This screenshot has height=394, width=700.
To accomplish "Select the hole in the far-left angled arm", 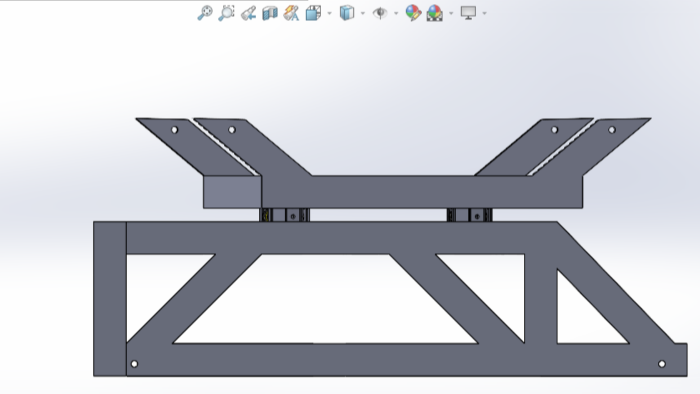I will click(175, 130).
